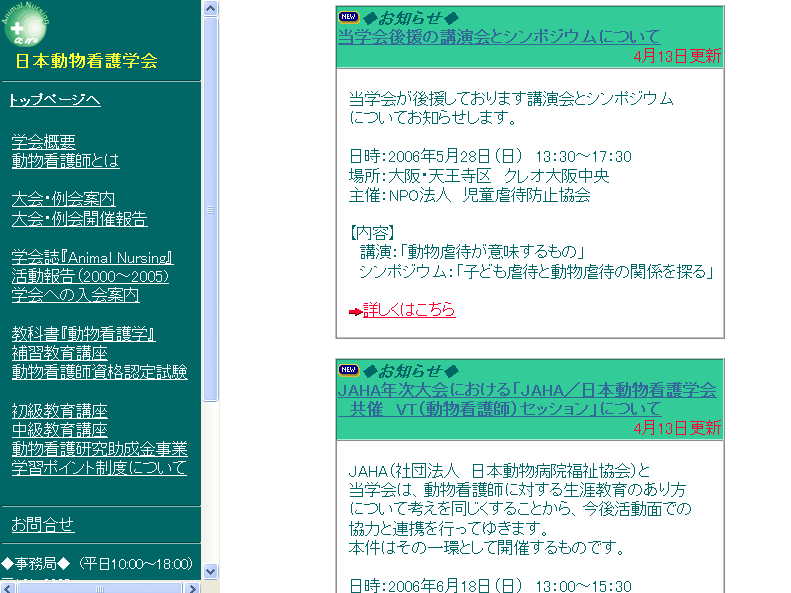
Task: Click the sidebar scroll down arrow
Action: coord(210,571)
